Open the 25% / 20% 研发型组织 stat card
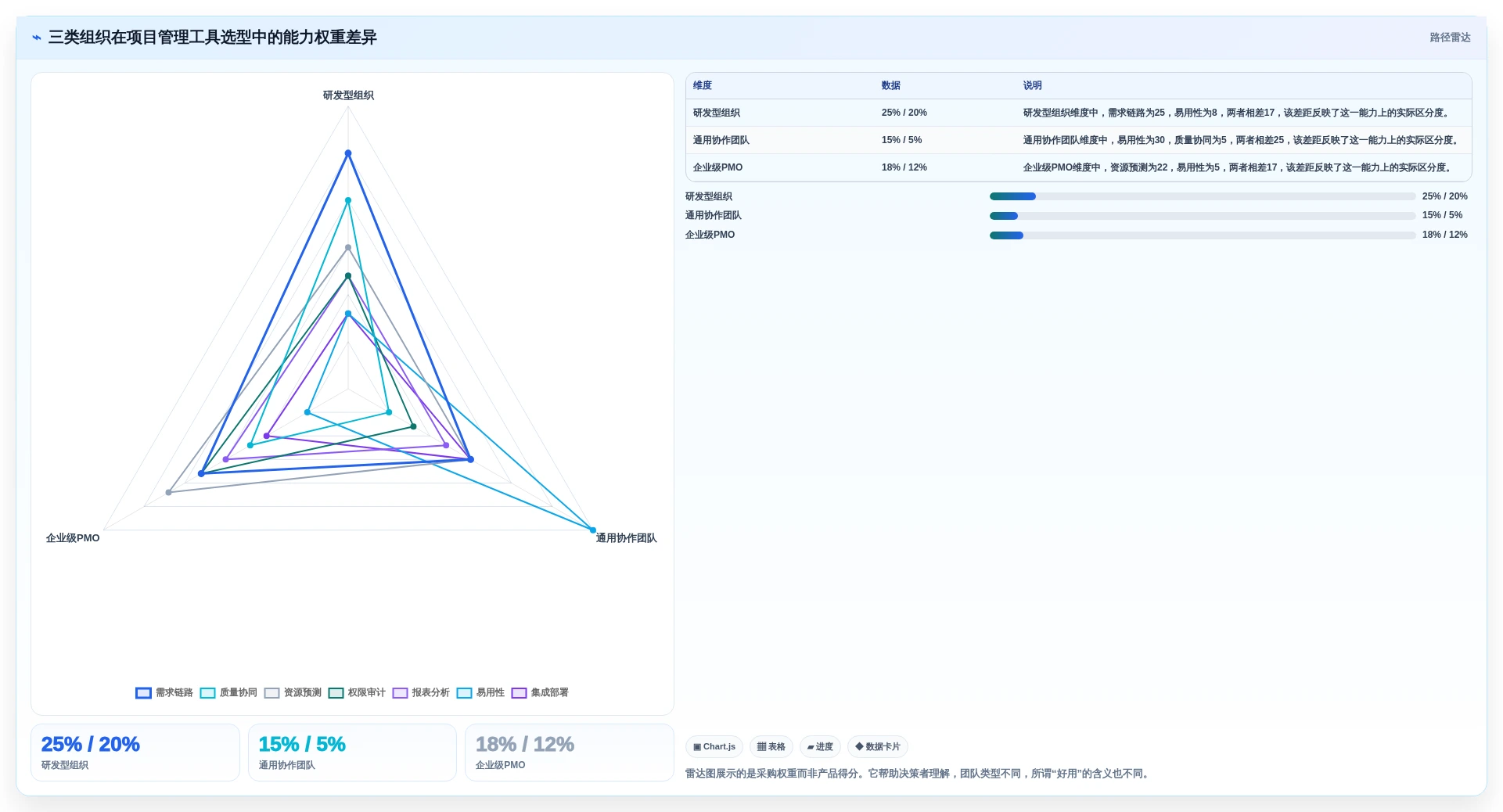This screenshot has height=812, width=1503. click(135, 753)
